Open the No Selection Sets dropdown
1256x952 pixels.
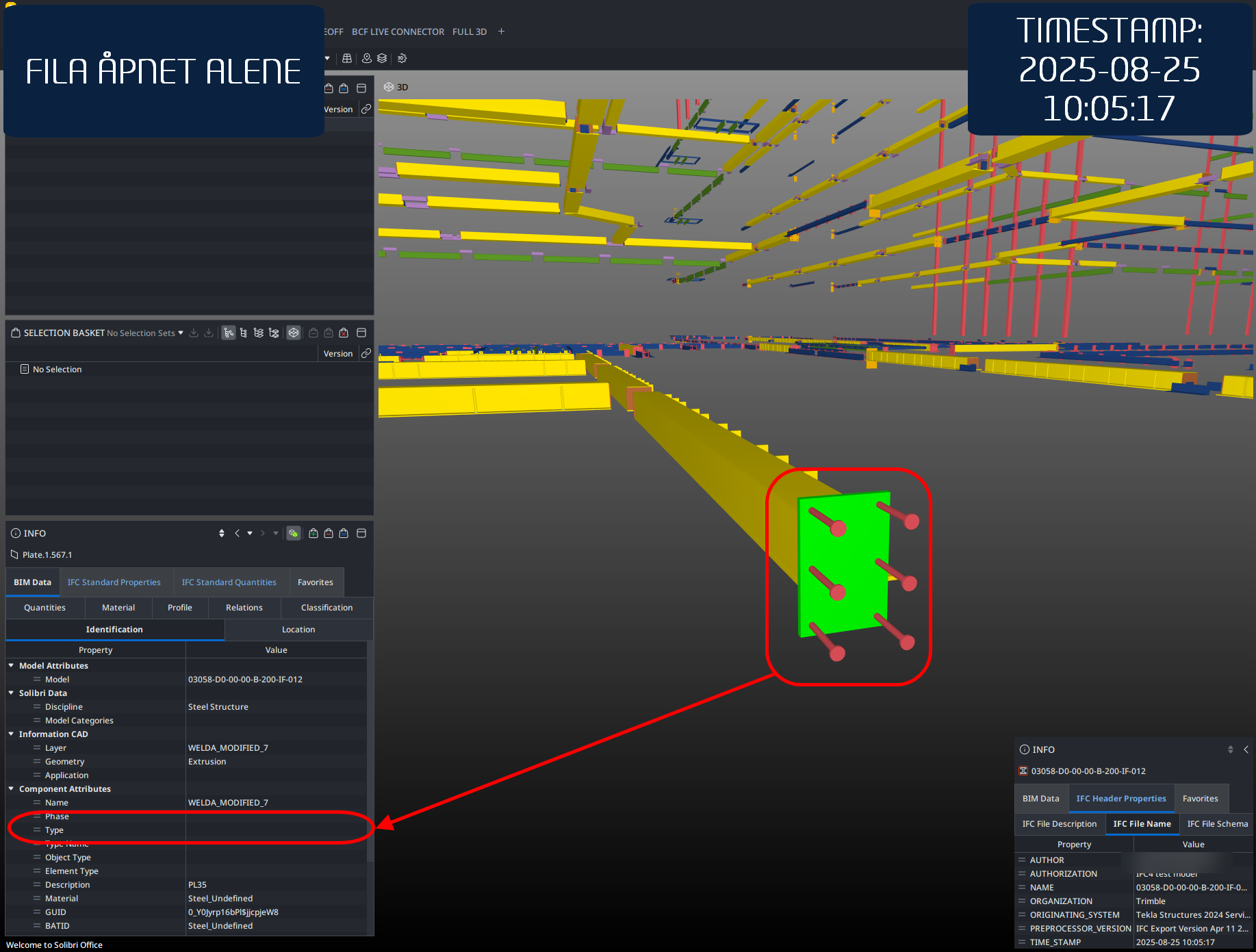click(x=146, y=333)
